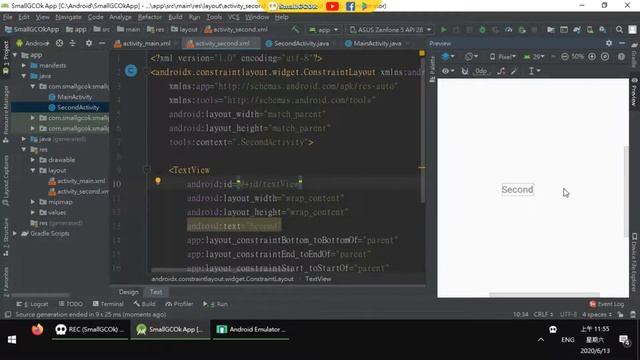Open Project panel gear settings
640x360 pixels.
point(89,43)
